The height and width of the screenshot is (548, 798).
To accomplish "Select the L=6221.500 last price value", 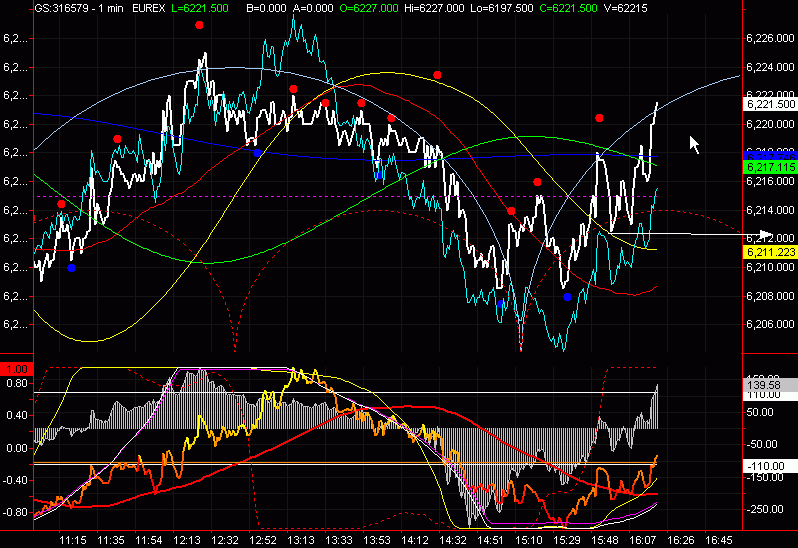I will (200, 8).
